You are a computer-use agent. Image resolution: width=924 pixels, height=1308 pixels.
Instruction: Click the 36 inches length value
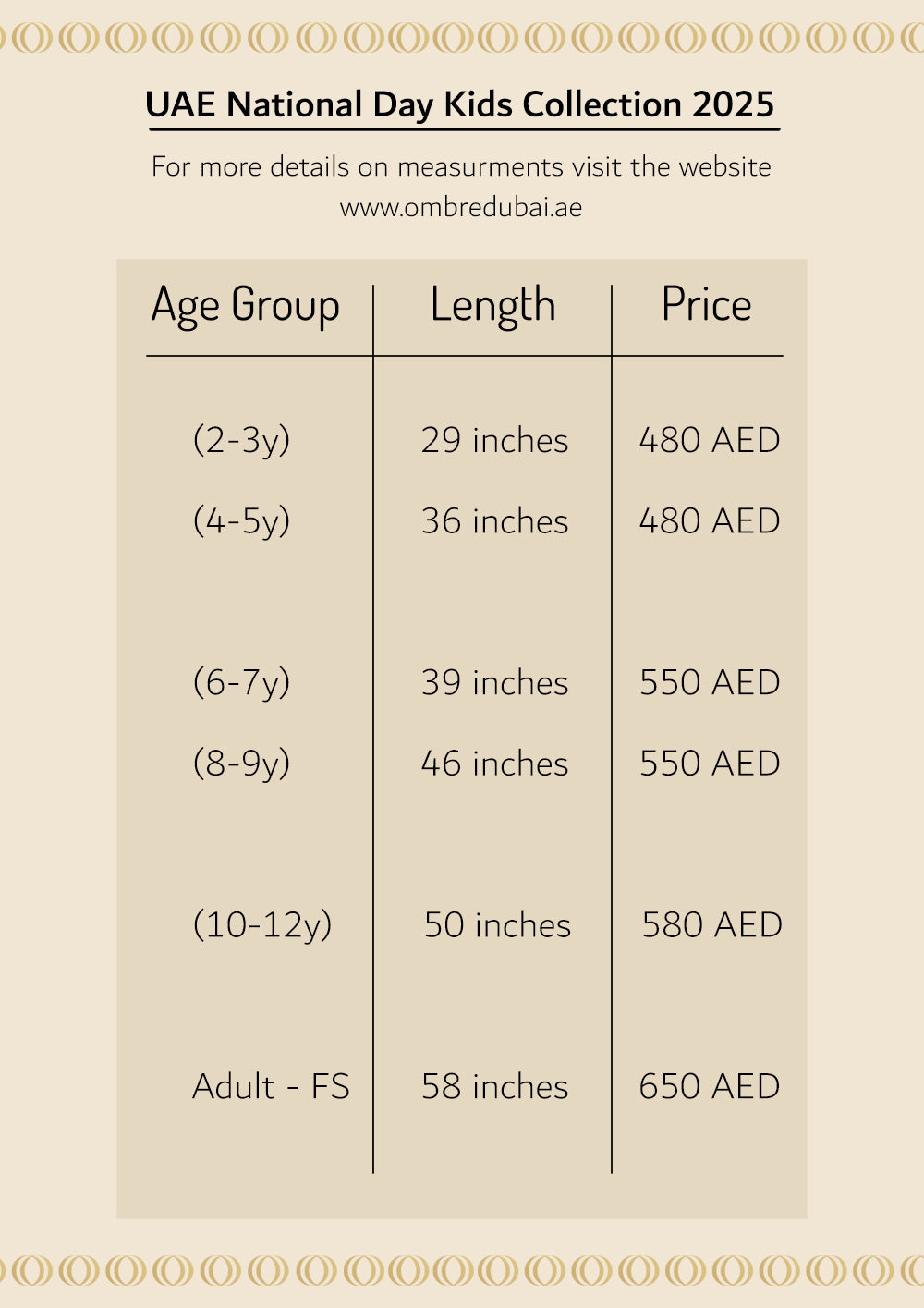click(494, 521)
